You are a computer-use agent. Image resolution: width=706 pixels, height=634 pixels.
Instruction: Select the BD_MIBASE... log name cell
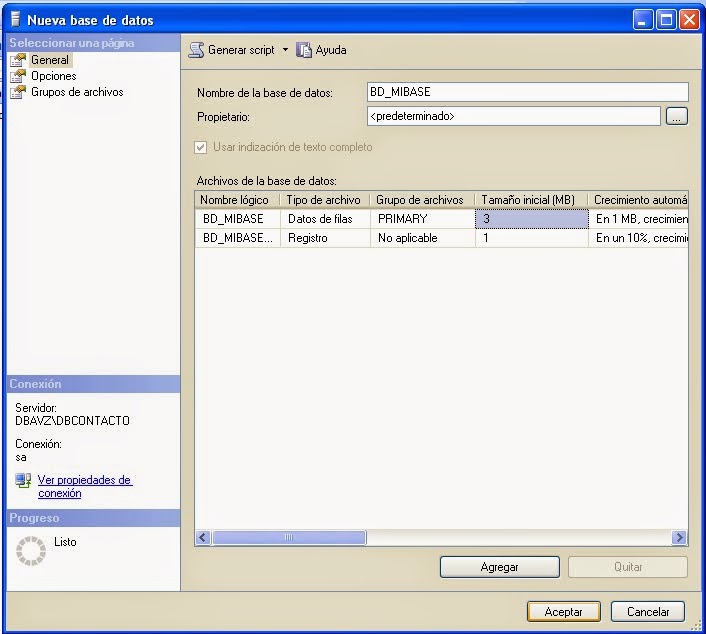pyautogui.click(x=238, y=238)
